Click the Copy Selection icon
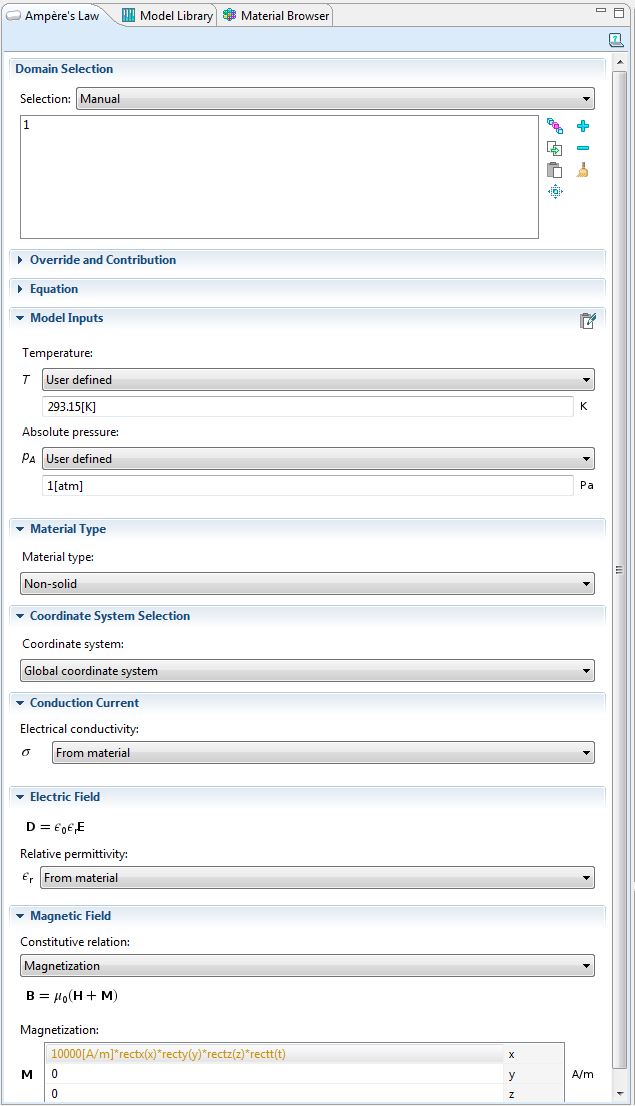The width and height of the screenshot is (635, 1106). click(554, 148)
